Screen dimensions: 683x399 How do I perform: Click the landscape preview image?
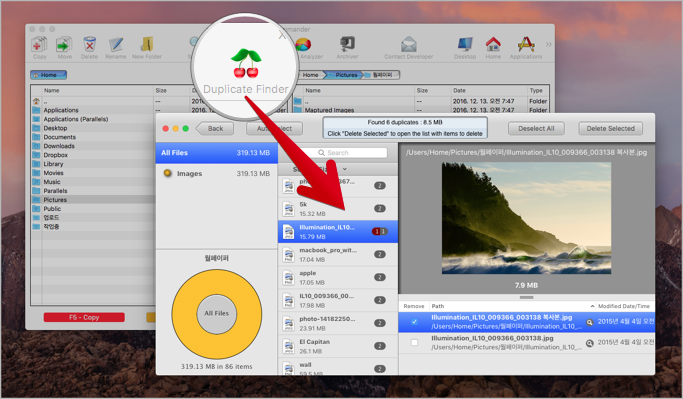click(x=526, y=218)
